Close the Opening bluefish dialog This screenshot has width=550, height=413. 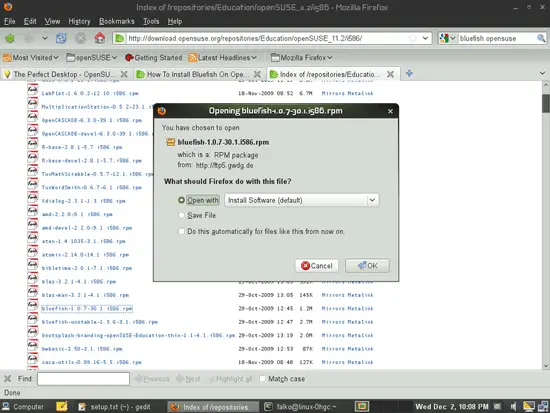pos(390,111)
